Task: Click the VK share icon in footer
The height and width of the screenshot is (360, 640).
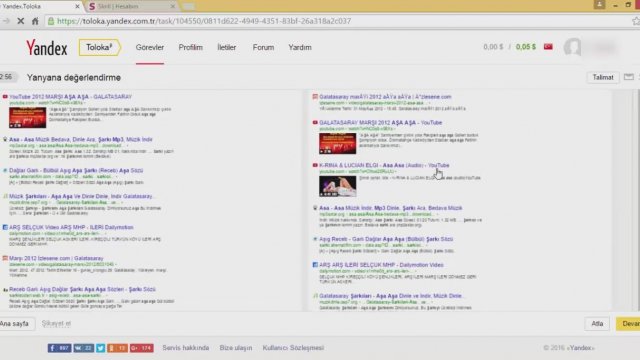Action: pyautogui.click(x=84, y=348)
